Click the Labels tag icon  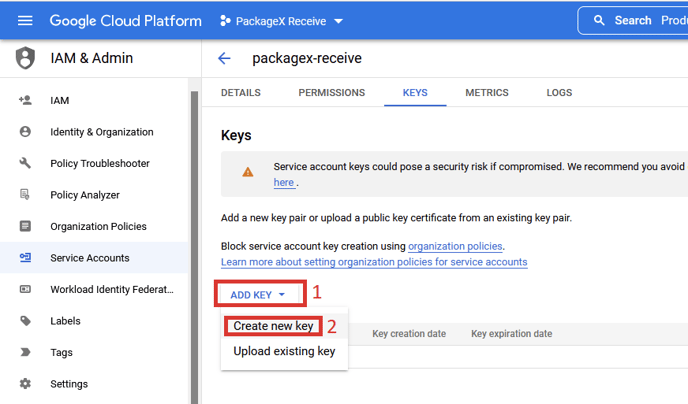point(25,321)
